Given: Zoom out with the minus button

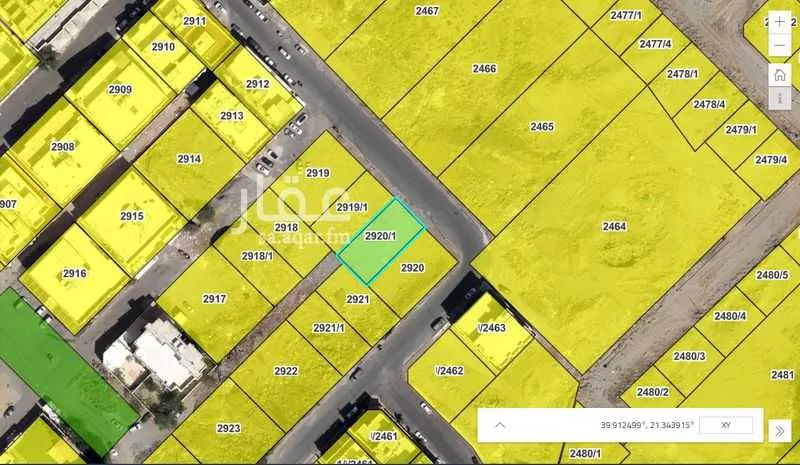Looking at the screenshot, I should point(779,46).
